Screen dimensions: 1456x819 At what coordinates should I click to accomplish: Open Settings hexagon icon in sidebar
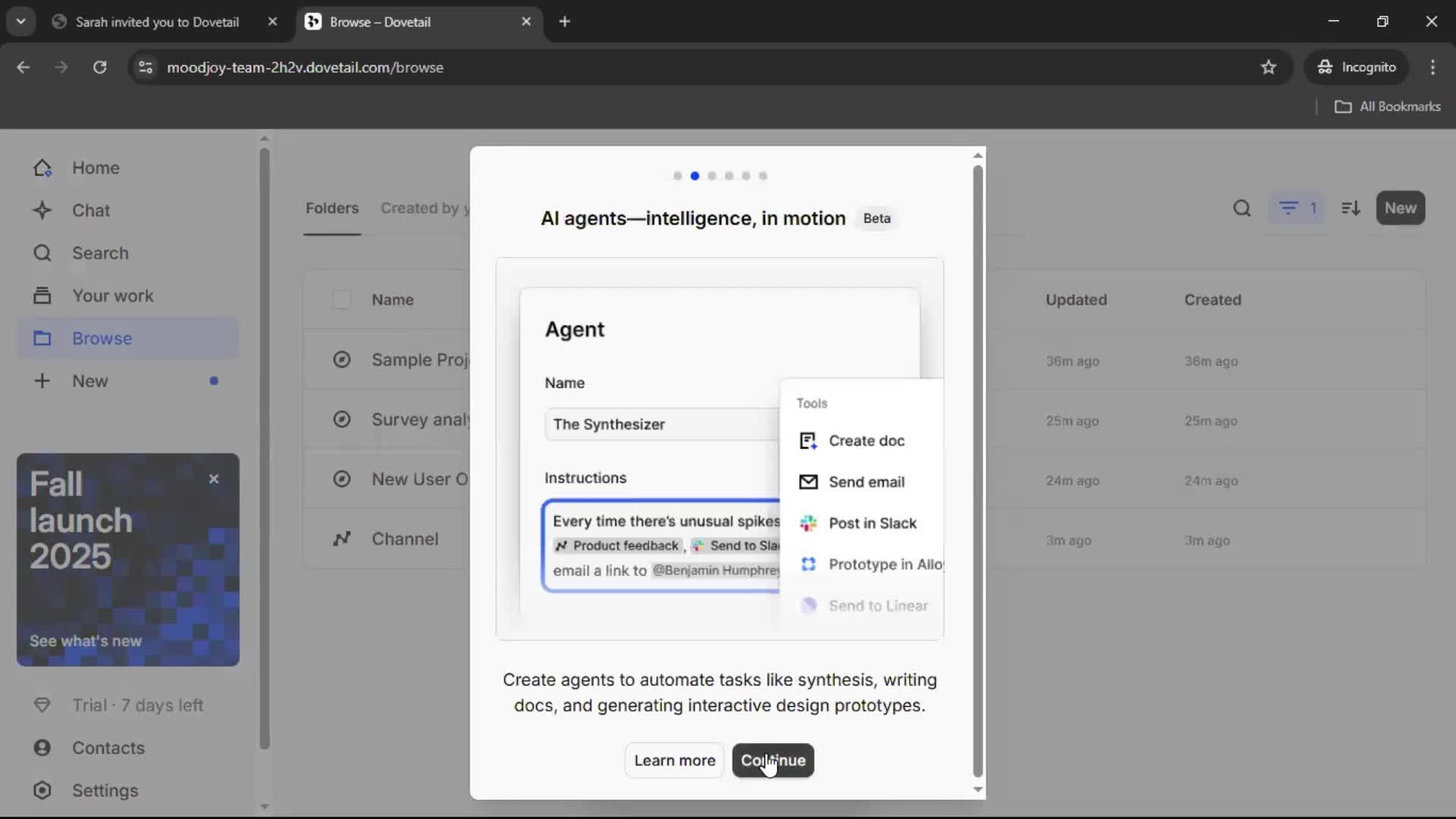[x=42, y=790]
